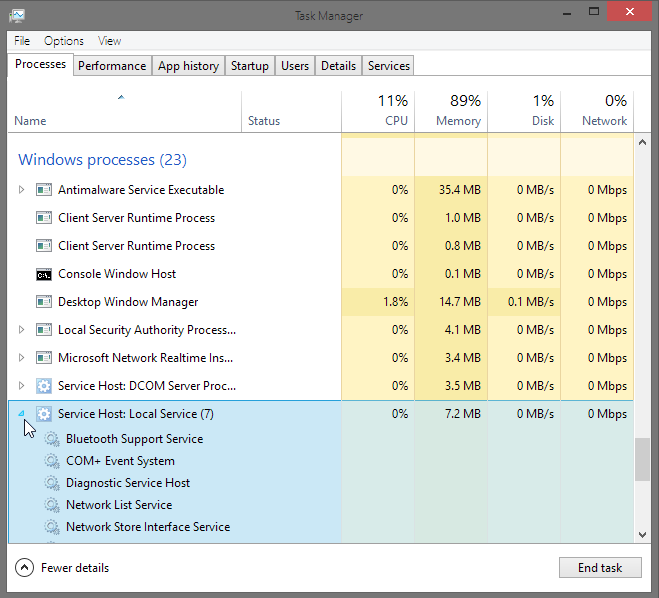The image size is (659, 598).
Task: Click the 35.4 MB memory value
Action: click(460, 190)
